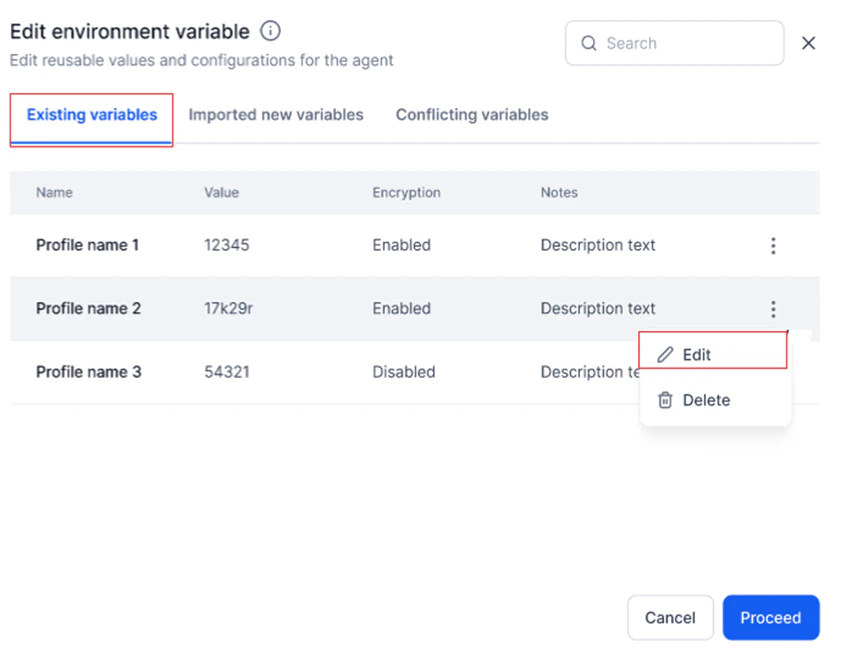Choose Edit from the context menu
841x656 pixels.
coord(697,353)
